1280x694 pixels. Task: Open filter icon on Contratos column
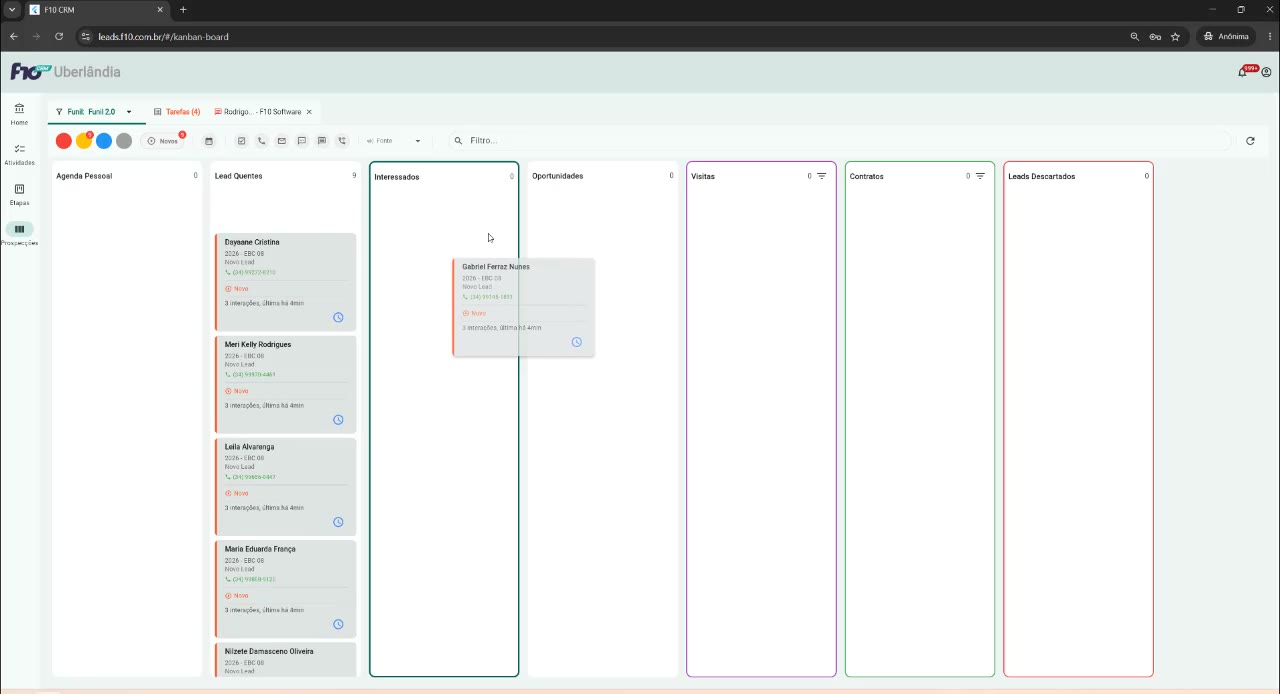coord(980,176)
